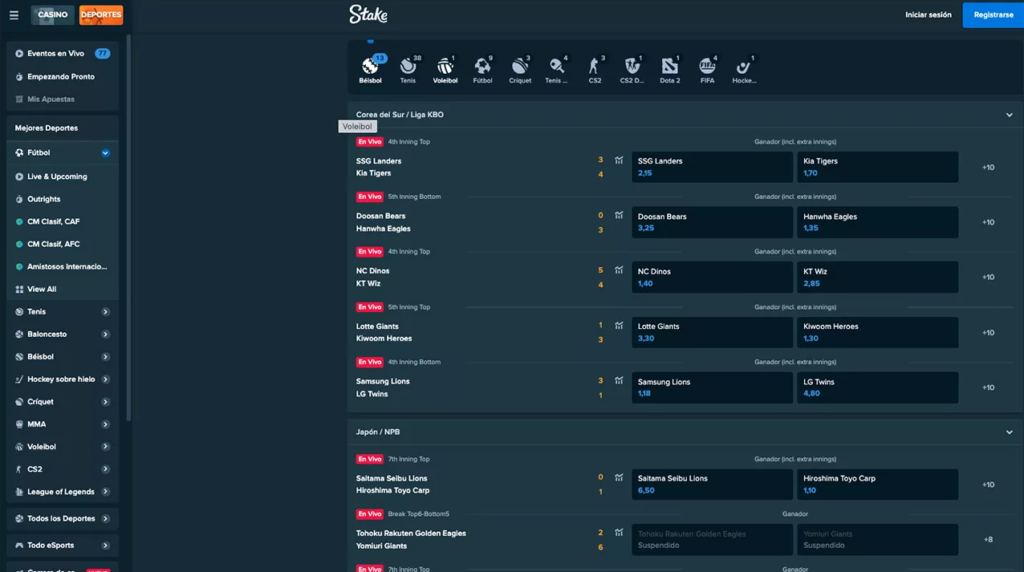
Task: Expand Baloncesto sidebar arrow
Action: (105, 334)
